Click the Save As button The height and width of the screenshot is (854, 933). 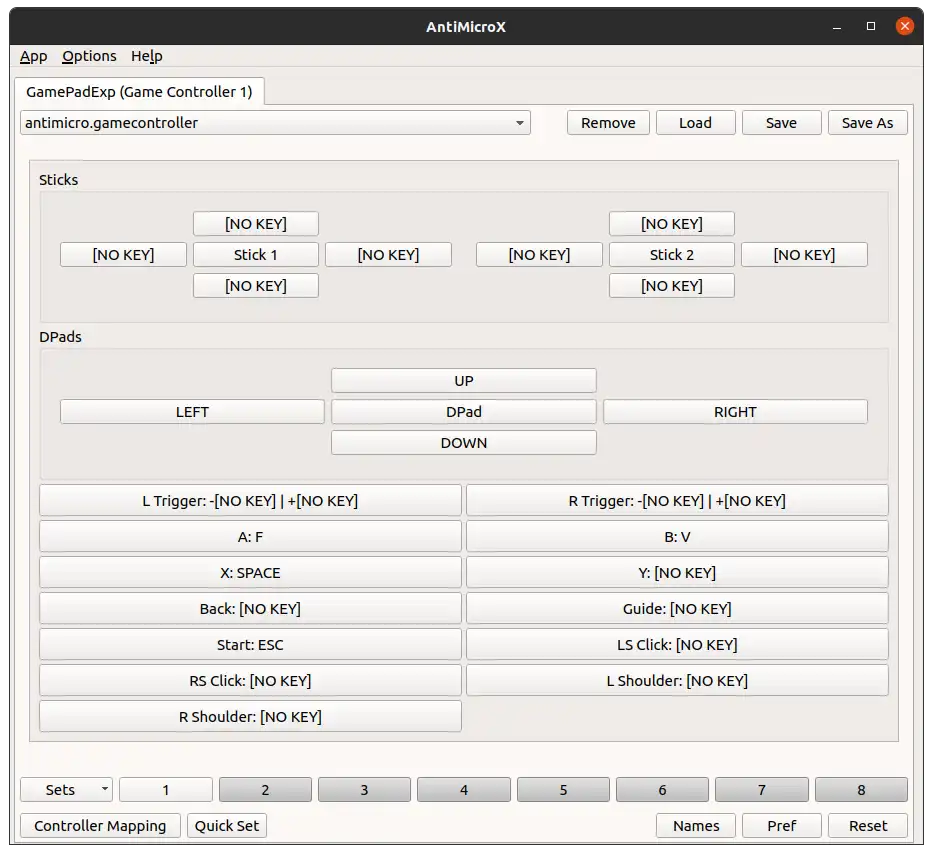[x=868, y=123]
